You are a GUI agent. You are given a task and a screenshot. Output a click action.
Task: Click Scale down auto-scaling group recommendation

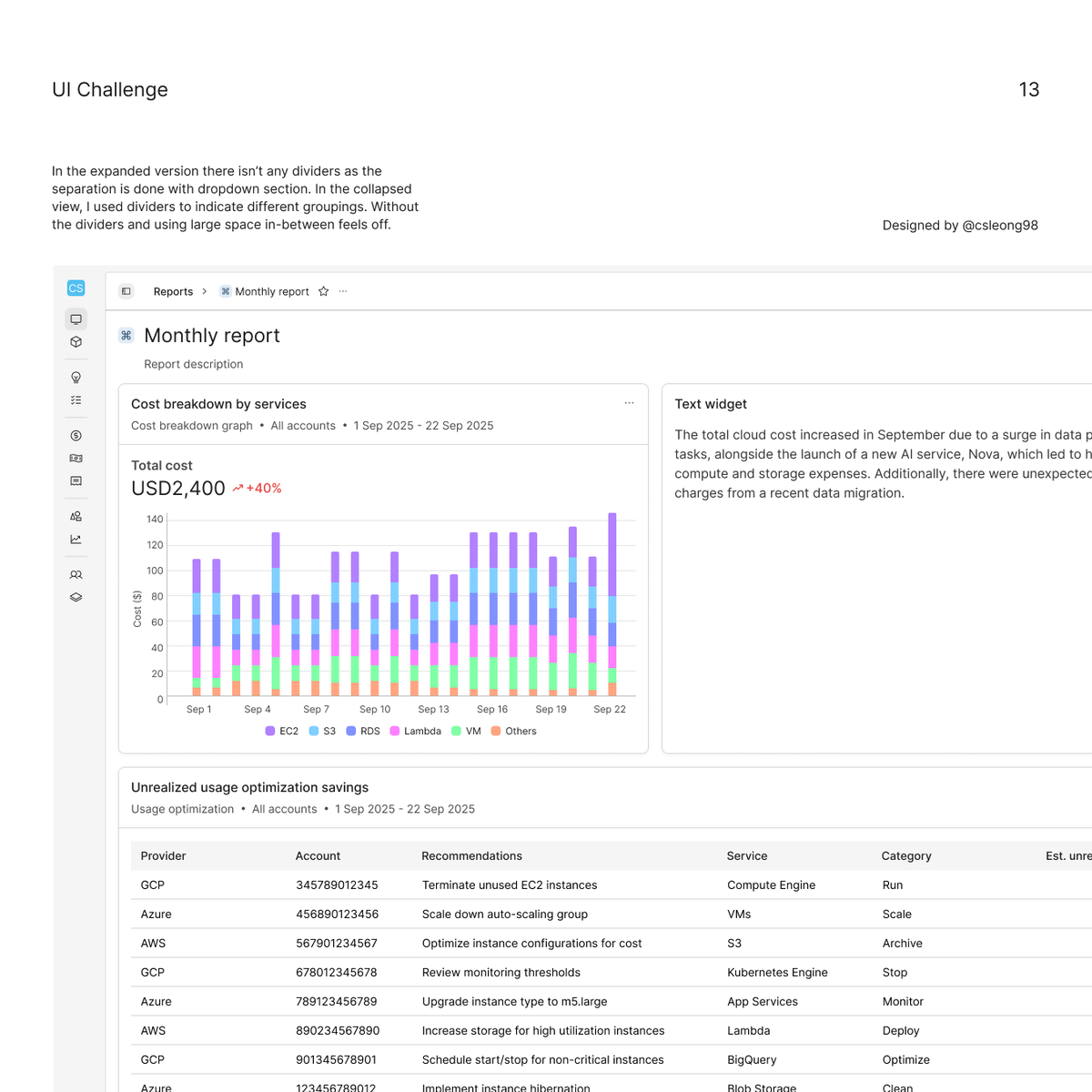tap(505, 915)
